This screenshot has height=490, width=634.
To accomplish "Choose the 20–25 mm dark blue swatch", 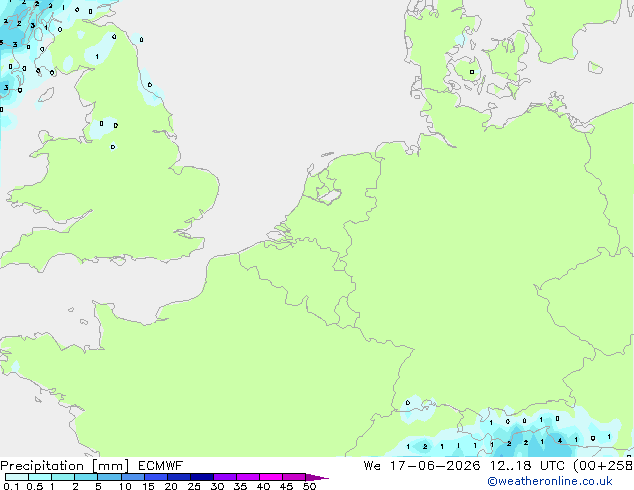I will coord(179,477).
